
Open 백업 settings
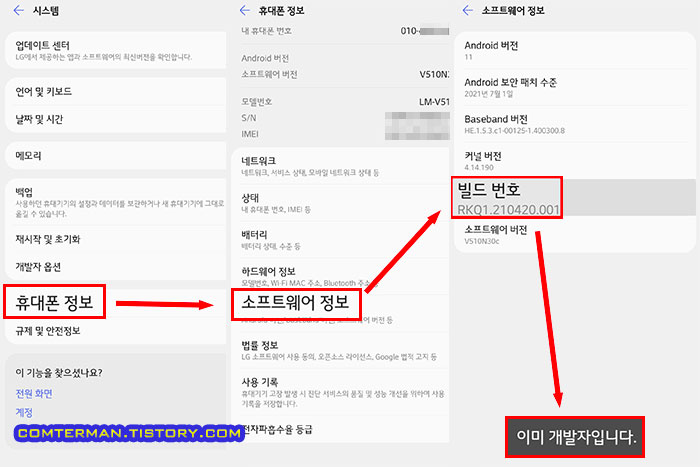(x=116, y=202)
